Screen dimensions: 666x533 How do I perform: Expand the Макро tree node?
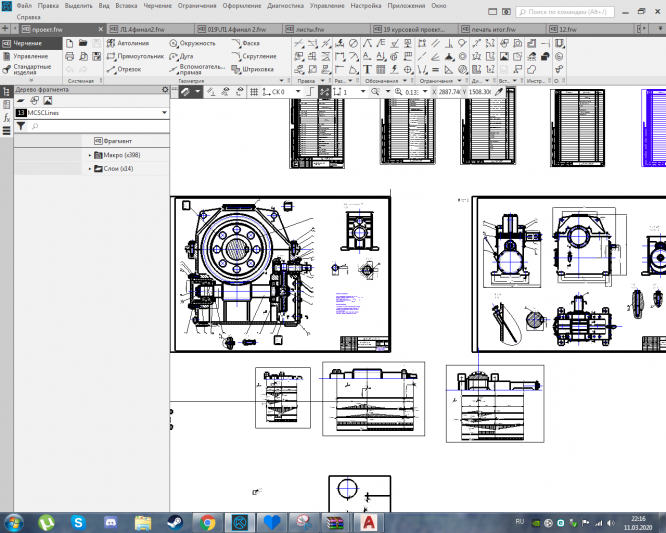(x=90, y=155)
